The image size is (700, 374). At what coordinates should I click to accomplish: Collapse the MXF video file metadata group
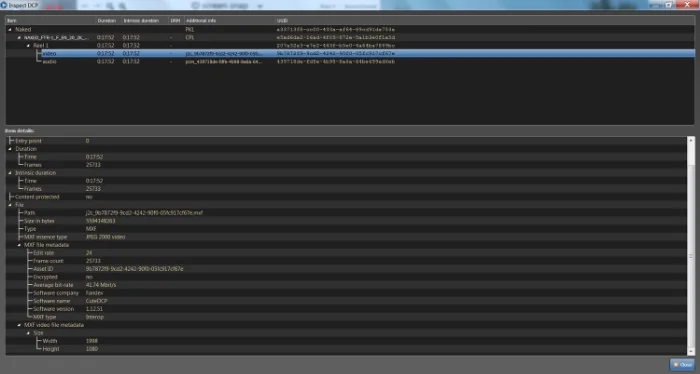click(19, 325)
